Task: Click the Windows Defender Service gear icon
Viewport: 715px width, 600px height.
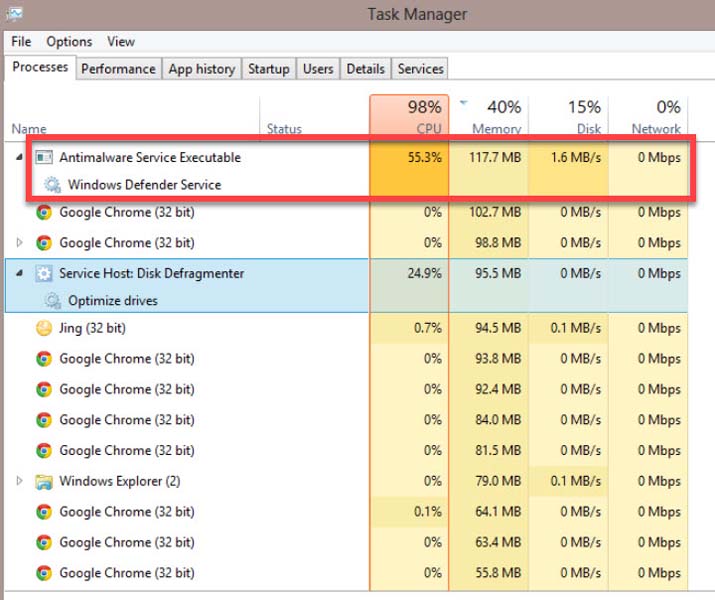Action: (x=52, y=185)
